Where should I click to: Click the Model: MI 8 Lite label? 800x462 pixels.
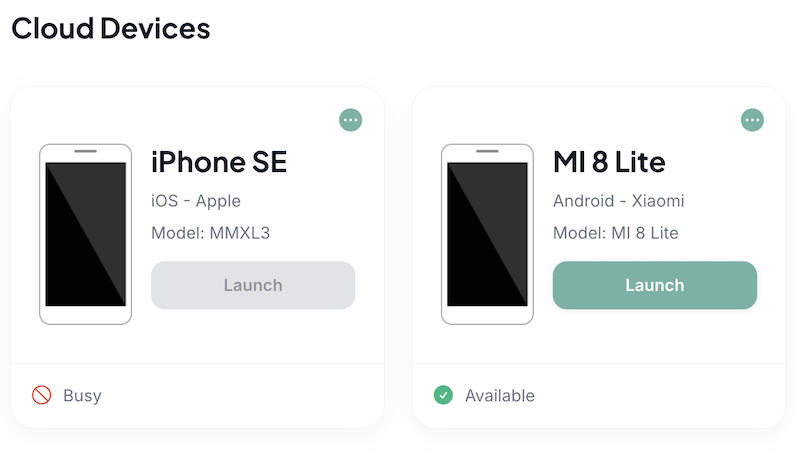pos(616,233)
